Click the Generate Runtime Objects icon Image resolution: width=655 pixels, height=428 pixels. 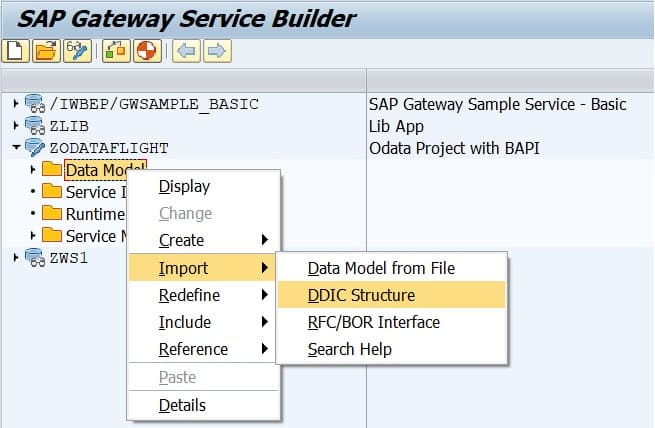click(x=145, y=50)
